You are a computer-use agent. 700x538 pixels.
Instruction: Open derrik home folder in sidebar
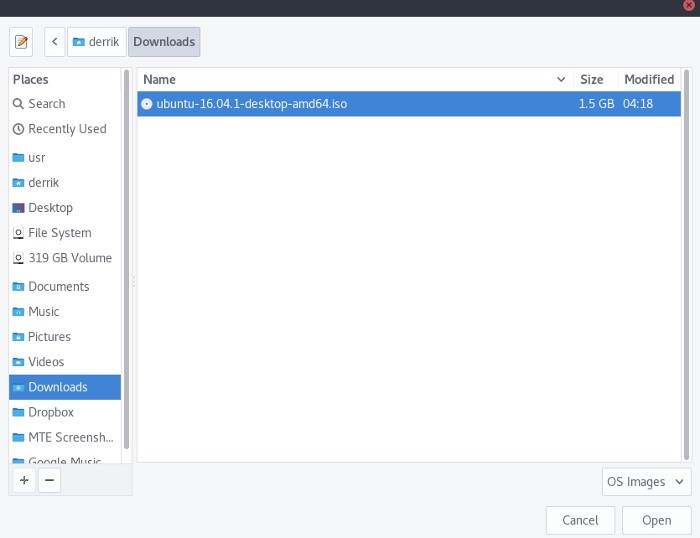44,183
